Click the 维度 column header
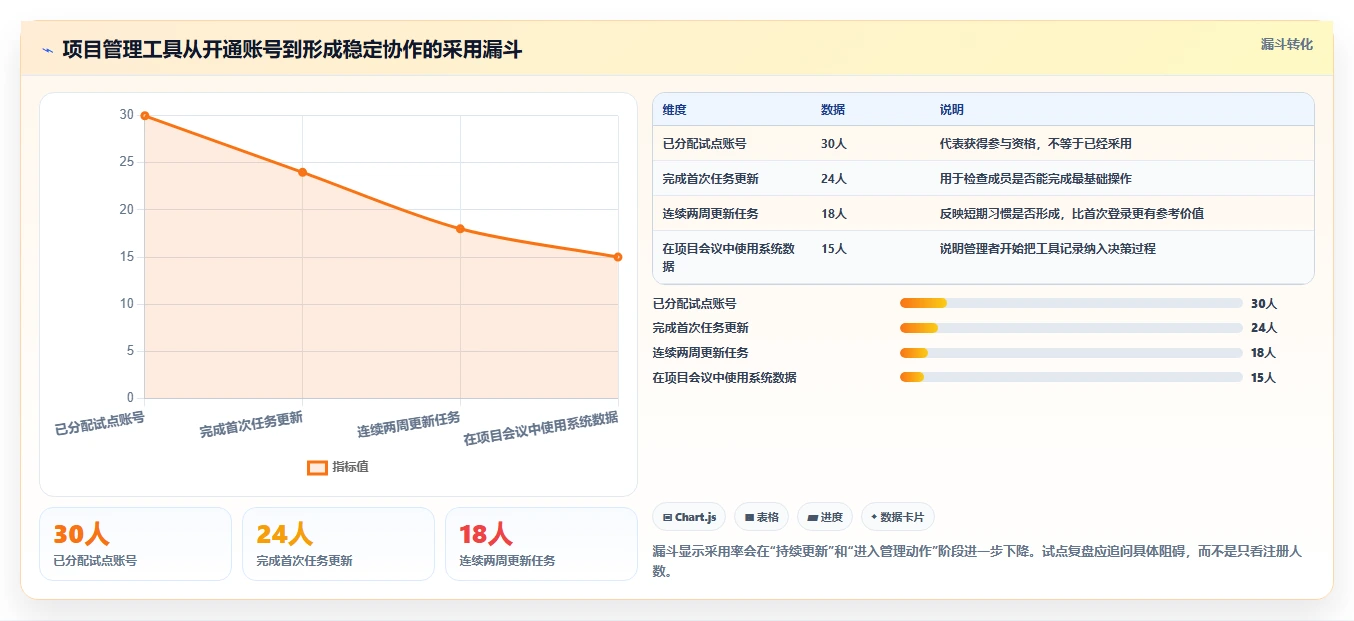 click(675, 110)
